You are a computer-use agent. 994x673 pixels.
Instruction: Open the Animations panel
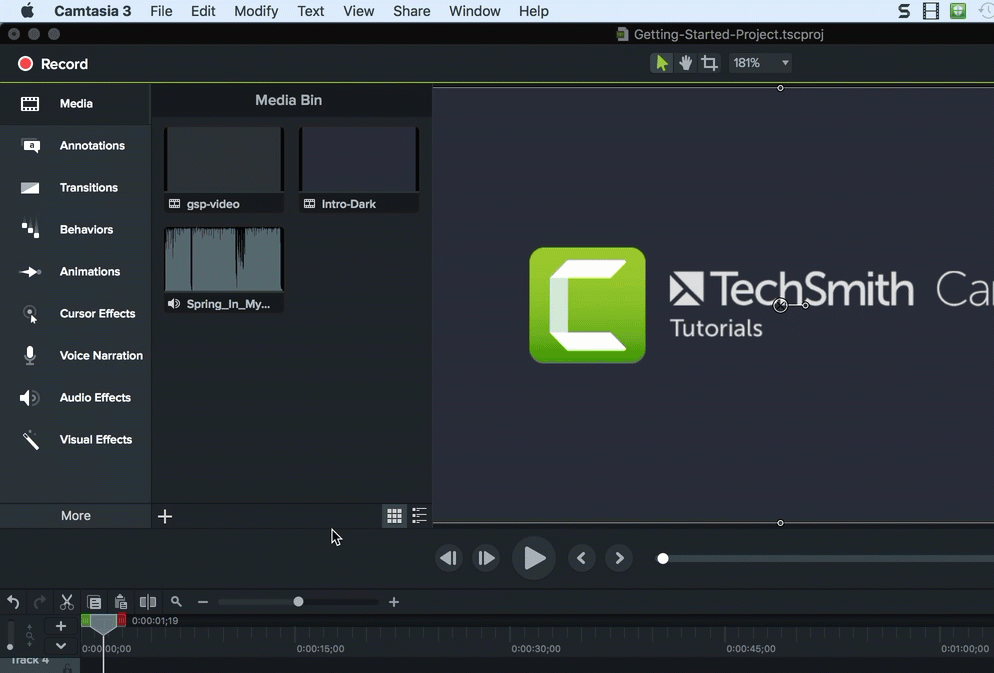[x=75, y=271]
